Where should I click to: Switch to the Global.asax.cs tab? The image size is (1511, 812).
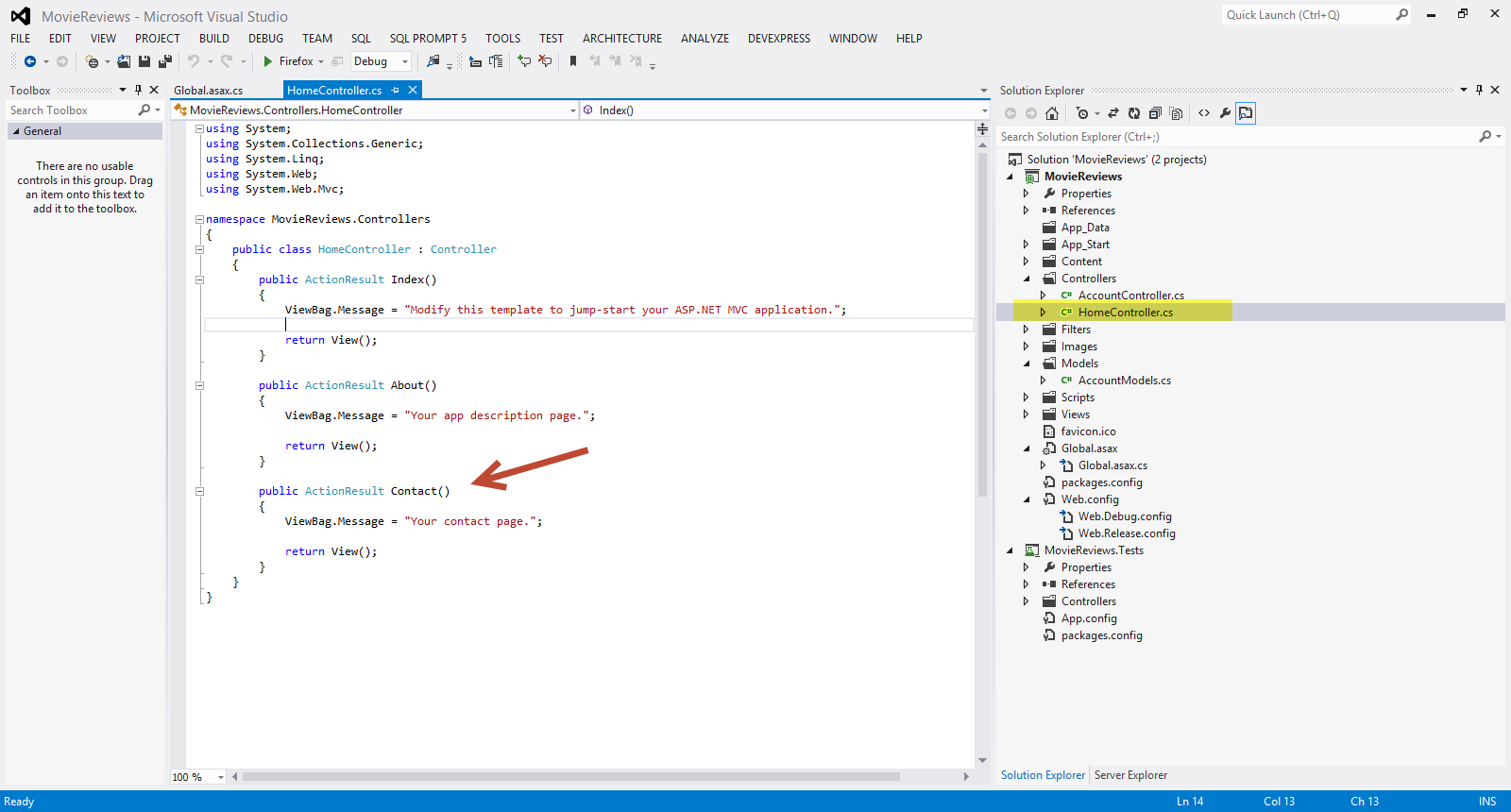point(209,91)
